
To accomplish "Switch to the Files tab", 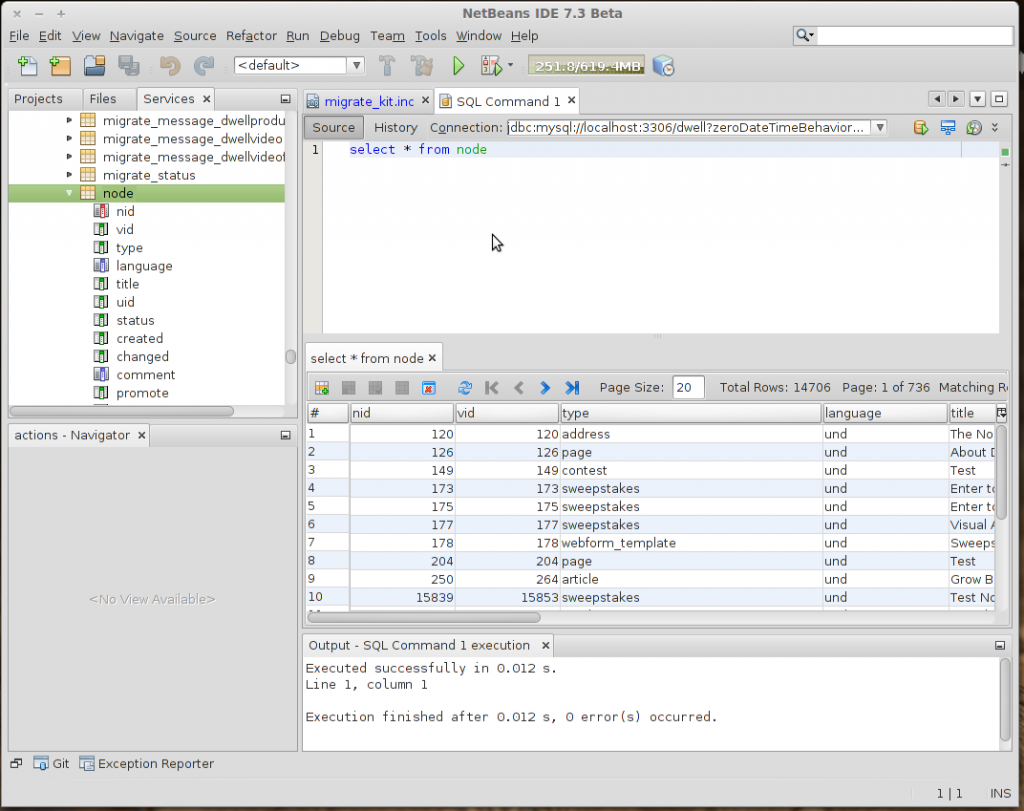I will pos(103,99).
